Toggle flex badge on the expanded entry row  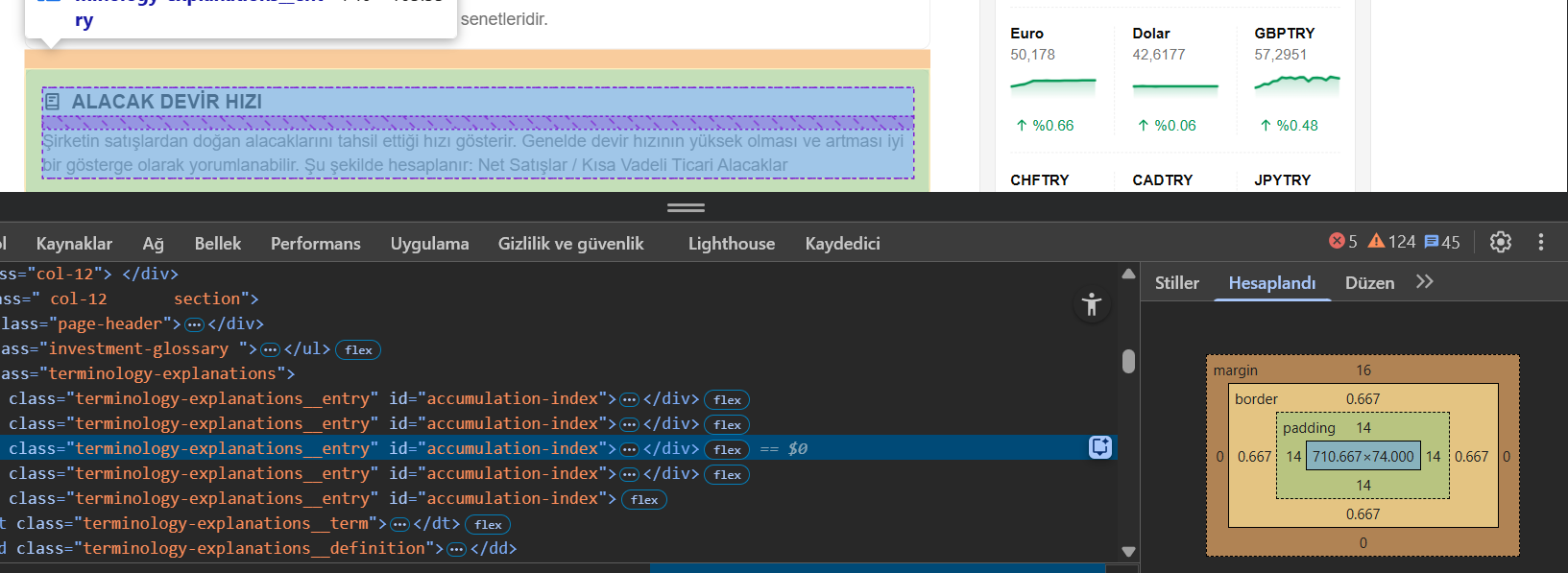(x=644, y=499)
